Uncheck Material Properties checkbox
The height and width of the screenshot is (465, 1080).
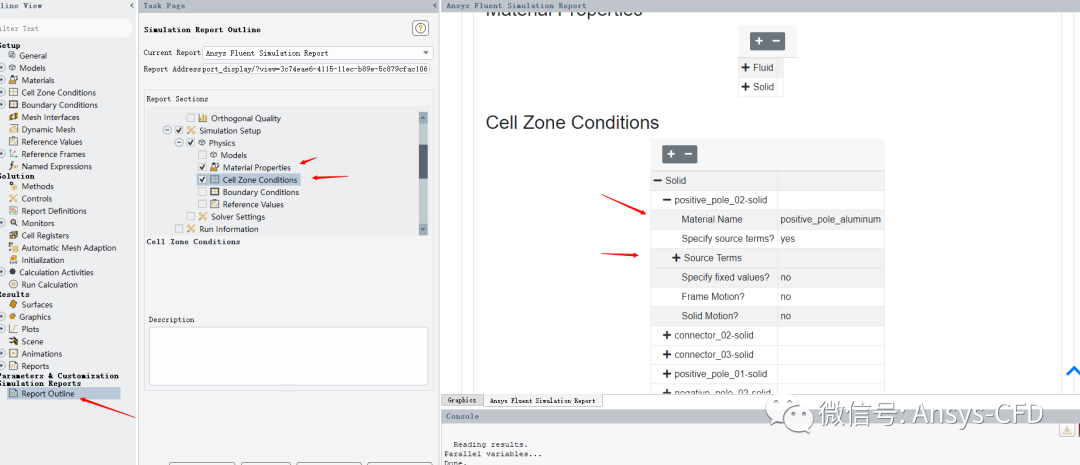tap(202, 167)
